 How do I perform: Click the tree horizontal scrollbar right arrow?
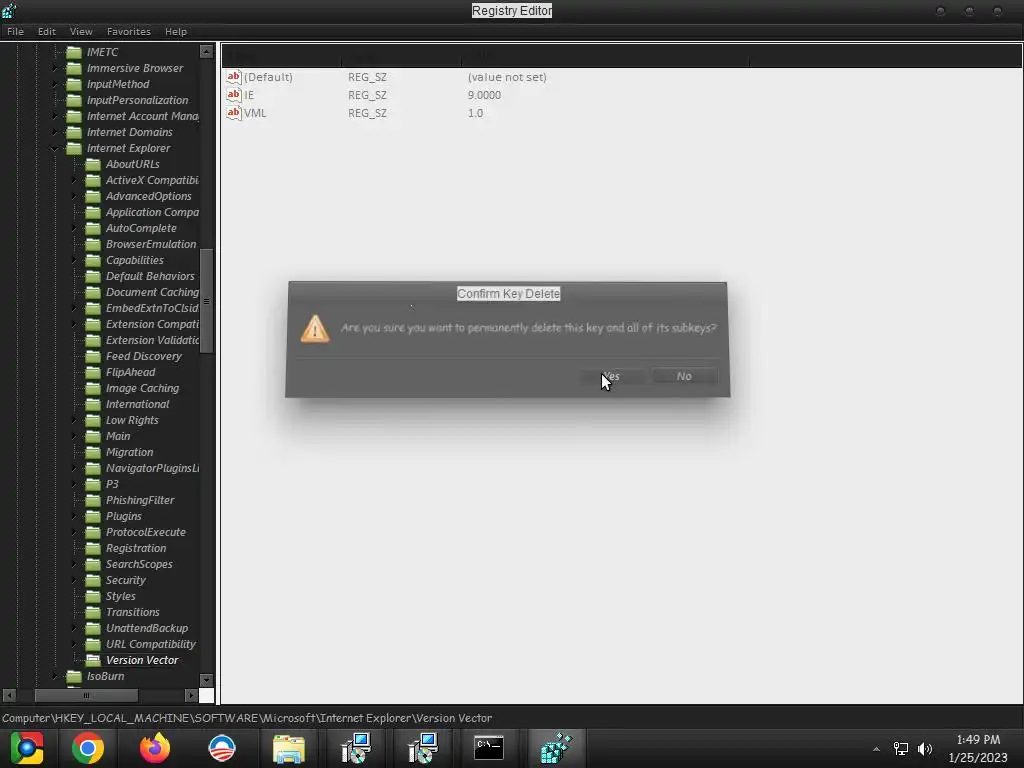(191, 696)
